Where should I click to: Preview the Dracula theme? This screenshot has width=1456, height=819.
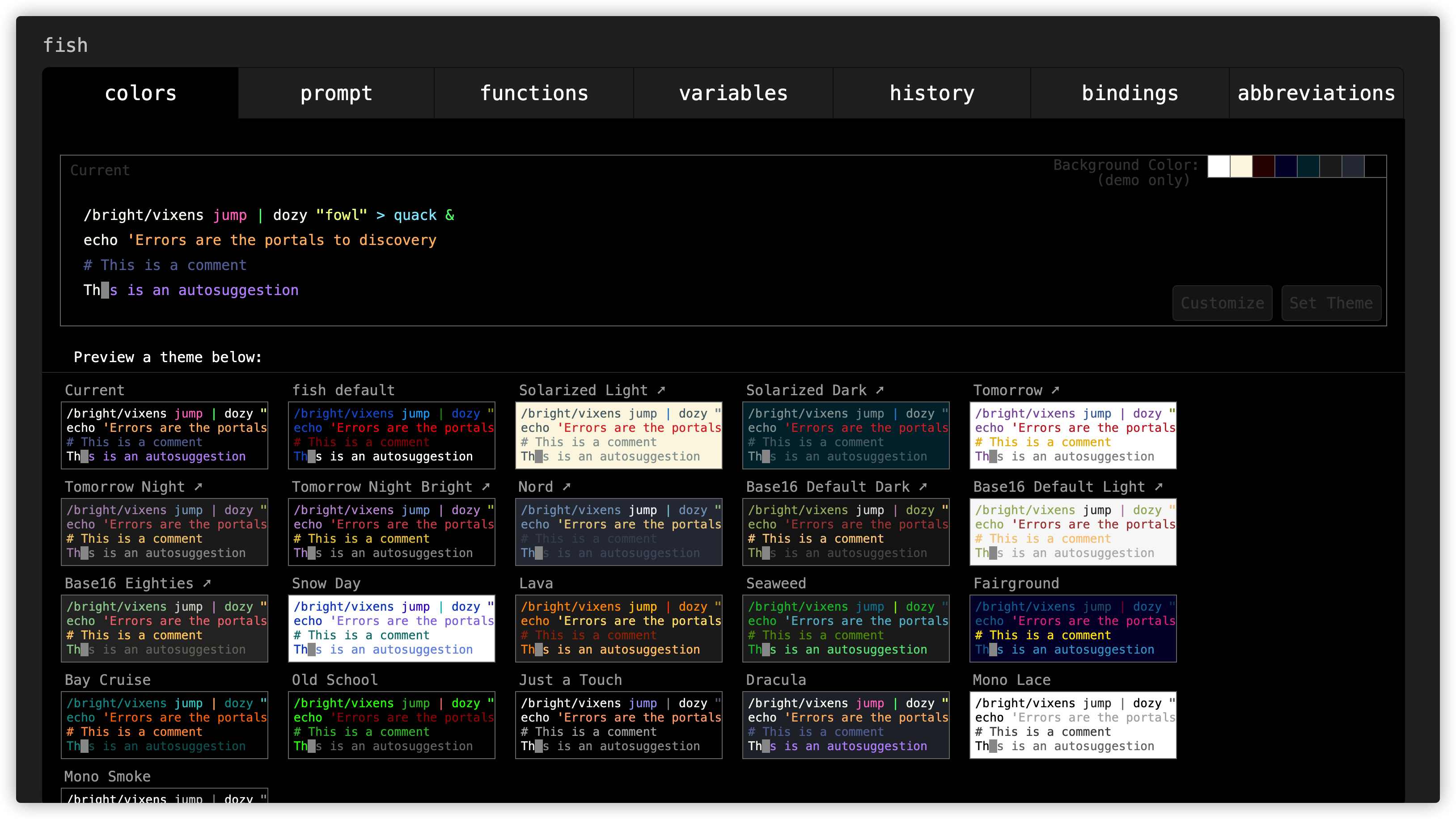tap(846, 725)
